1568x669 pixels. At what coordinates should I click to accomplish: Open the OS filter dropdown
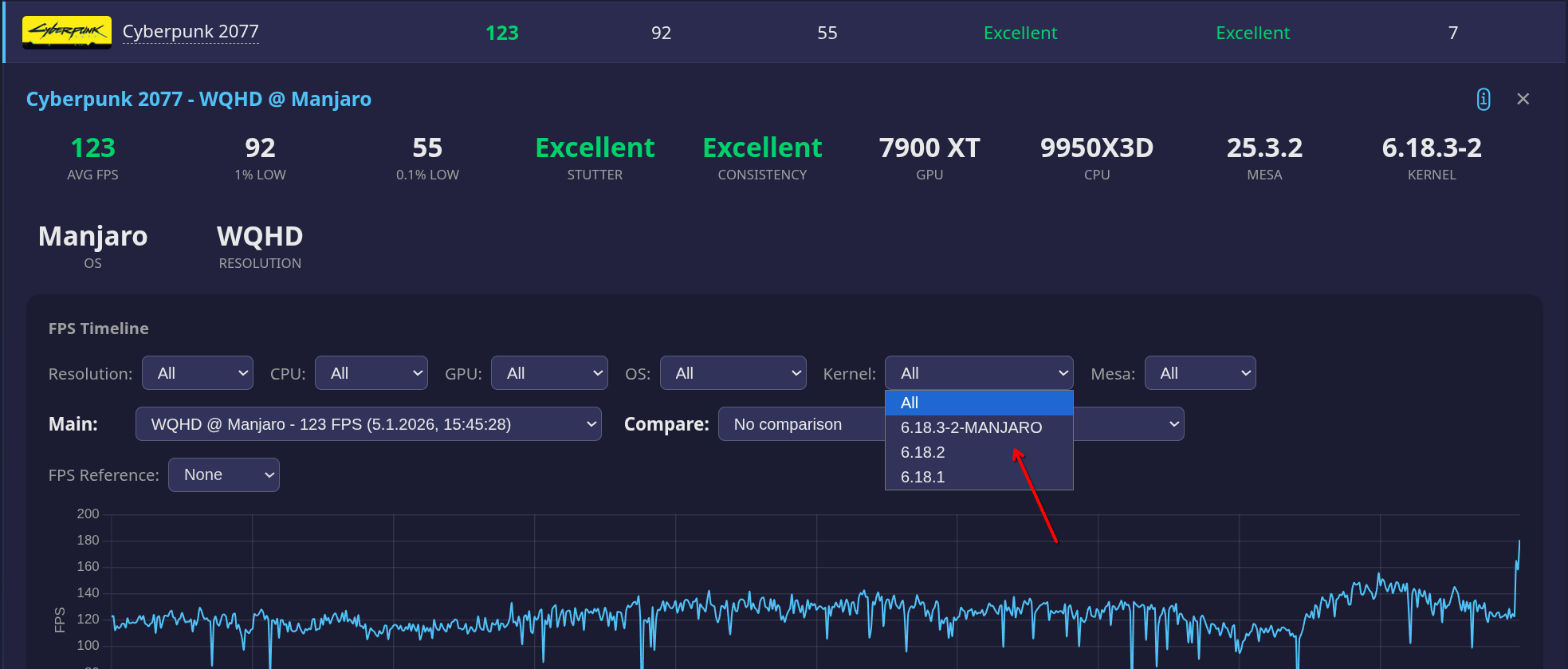(x=733, y=373)
